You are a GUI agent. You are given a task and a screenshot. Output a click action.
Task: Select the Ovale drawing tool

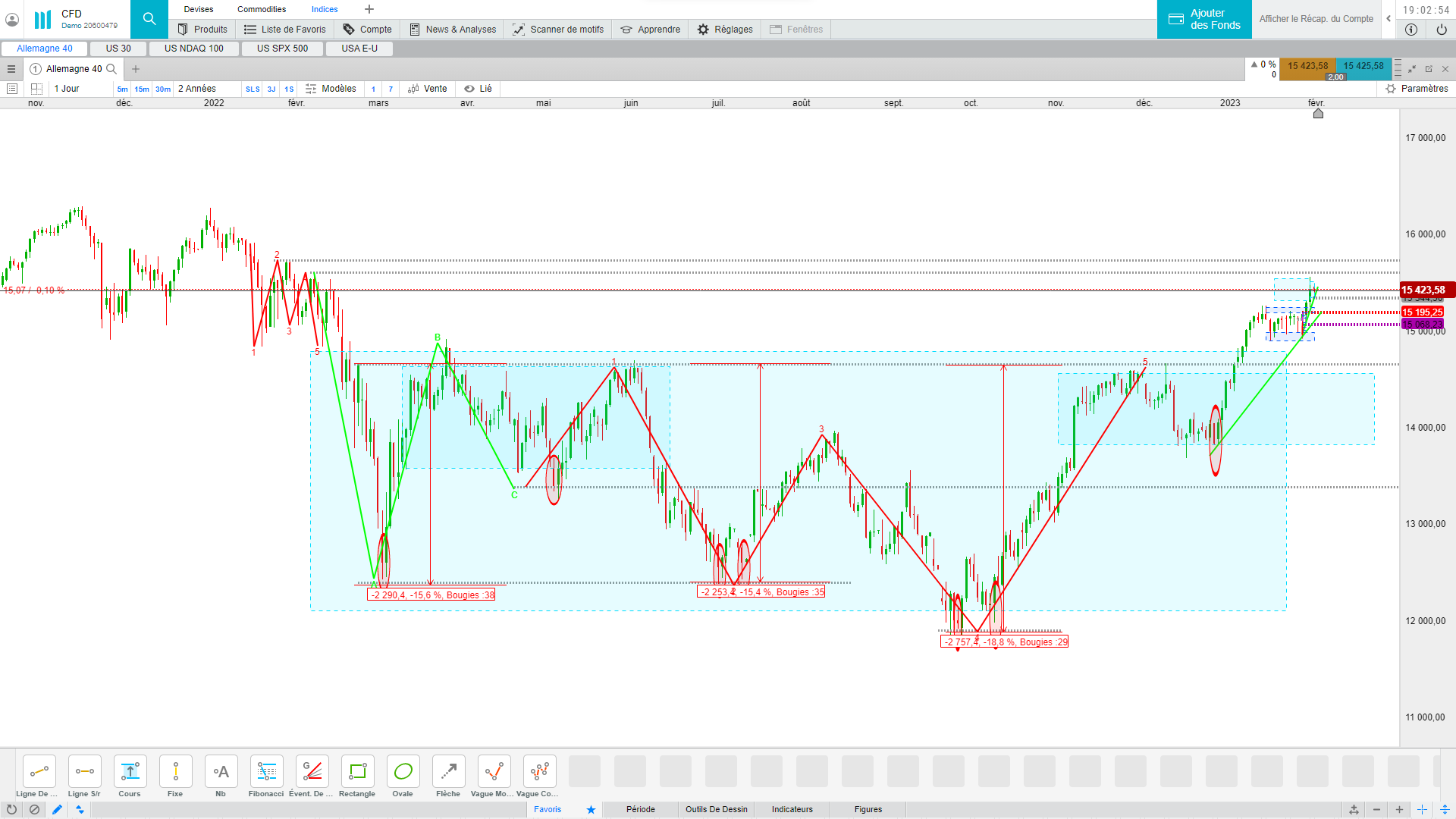coord(403,772)
